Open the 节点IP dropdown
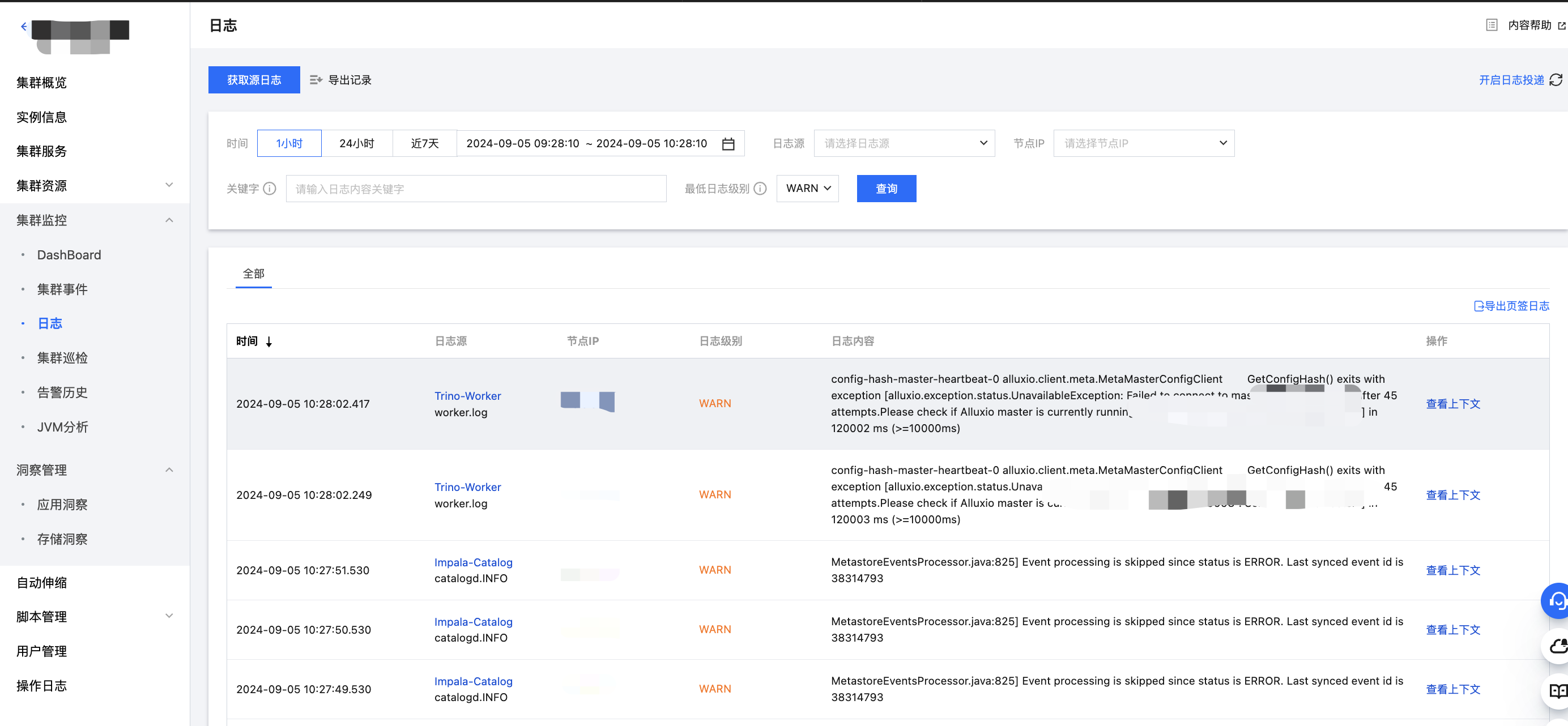The image size is (1568, 726). (1144, 144)
